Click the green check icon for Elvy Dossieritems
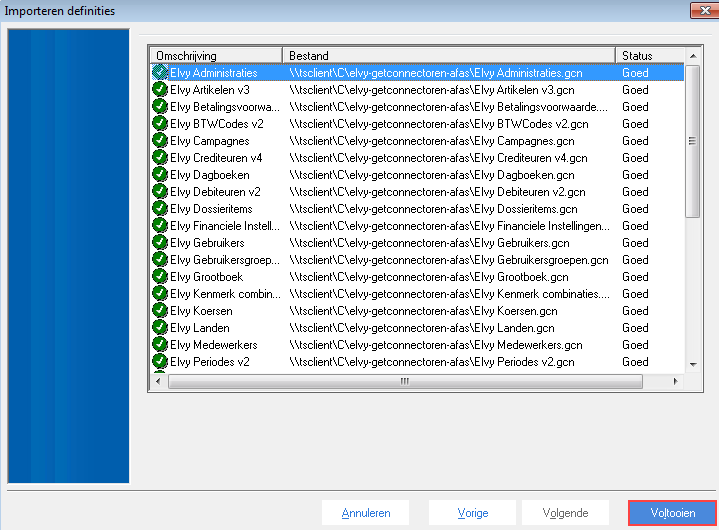 pyautogui.click(x=160, y=208)
